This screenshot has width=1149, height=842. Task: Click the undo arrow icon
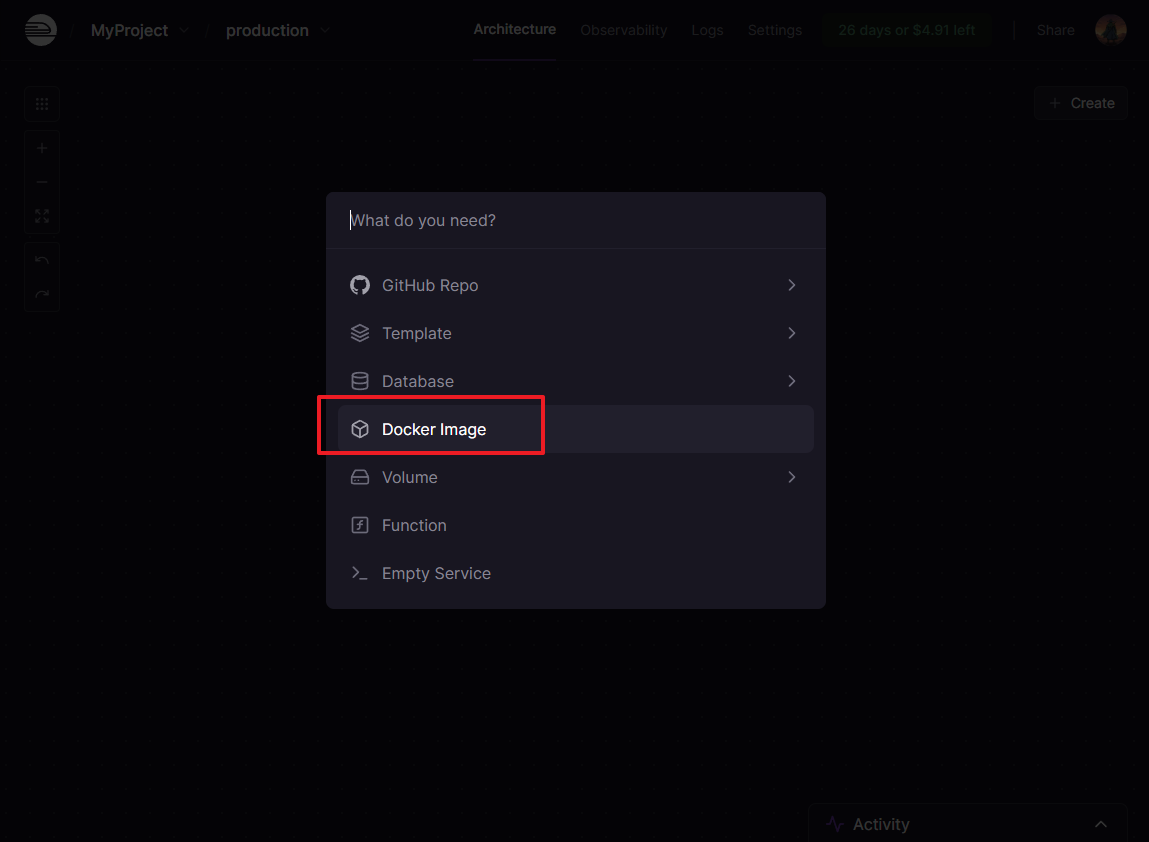click(x=42, y=261)
